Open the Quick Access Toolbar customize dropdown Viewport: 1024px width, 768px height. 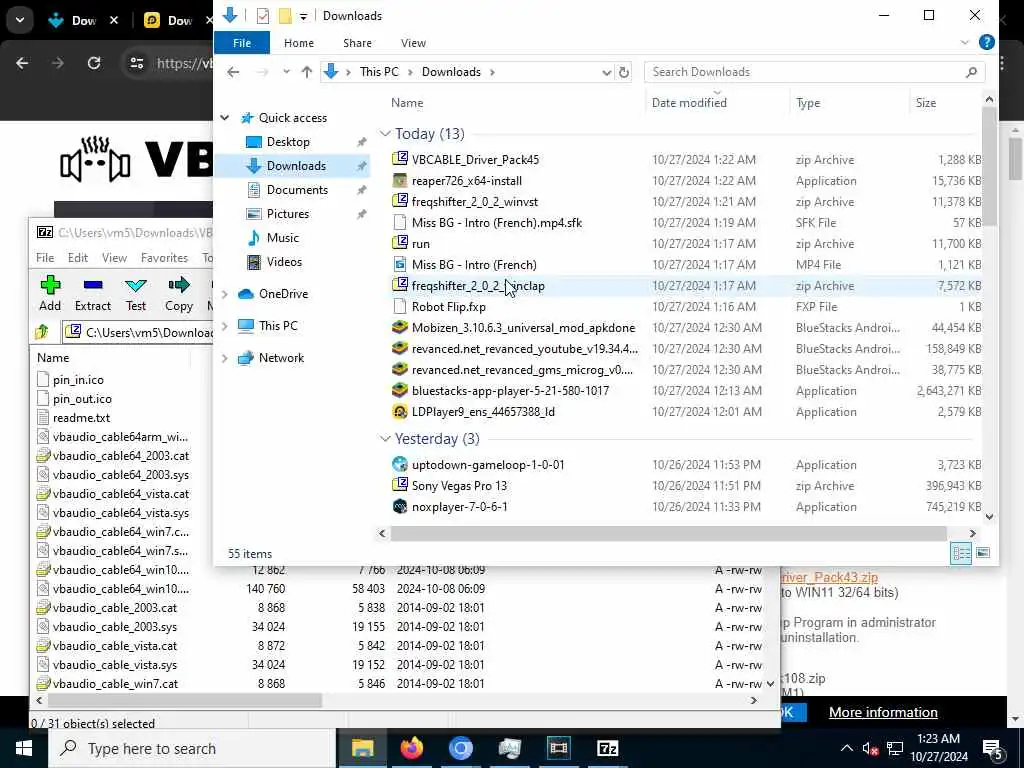click(x=304, y=16)
